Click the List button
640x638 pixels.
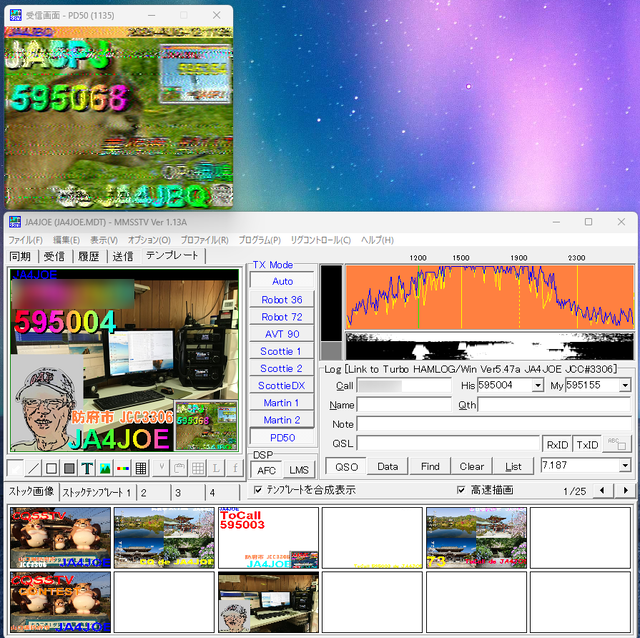tap(513, 467)
